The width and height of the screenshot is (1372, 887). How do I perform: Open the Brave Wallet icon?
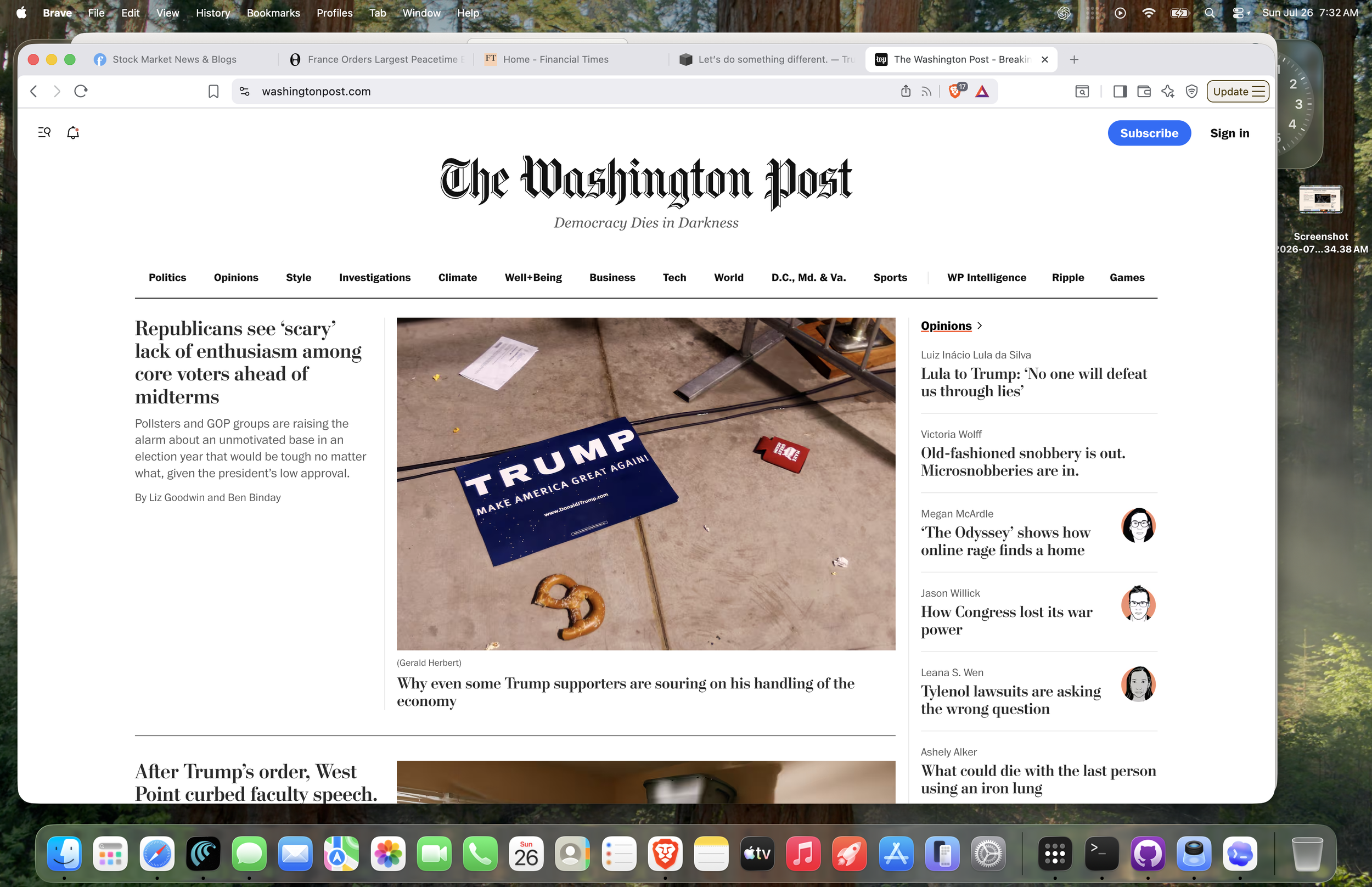pos(1144,91)
